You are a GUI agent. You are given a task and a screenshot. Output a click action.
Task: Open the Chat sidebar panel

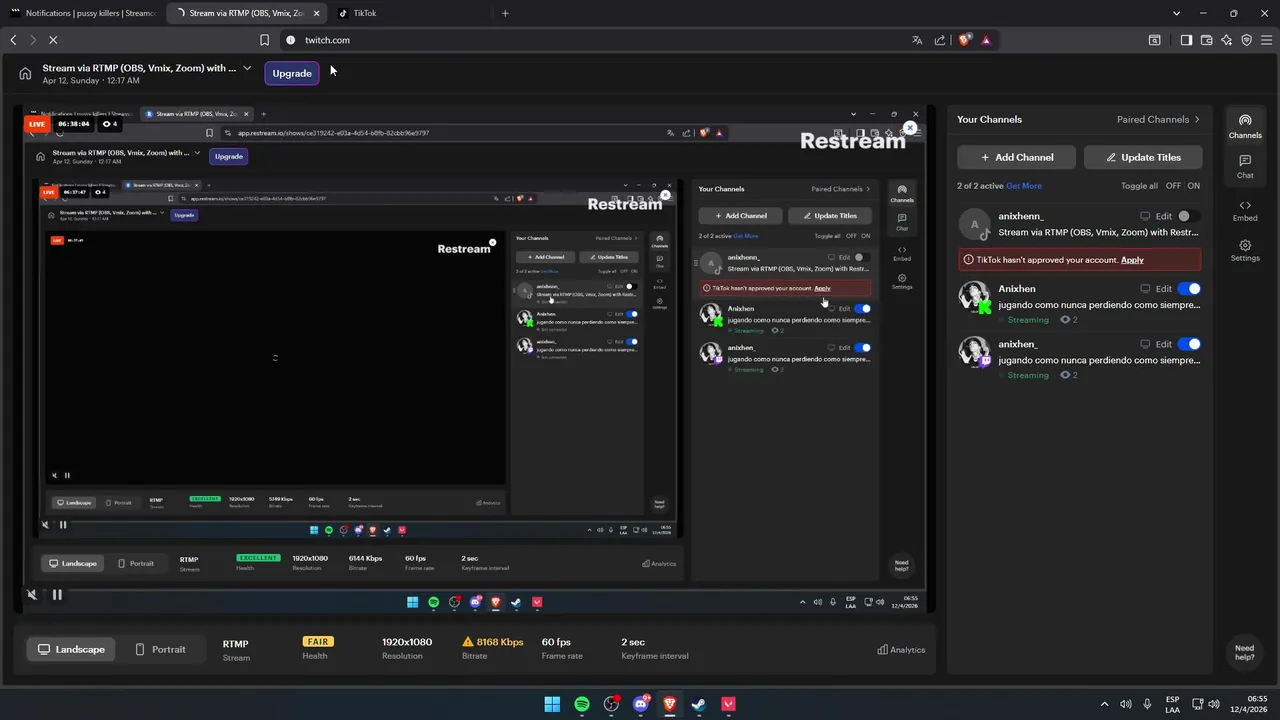[x=1245, y=166]
